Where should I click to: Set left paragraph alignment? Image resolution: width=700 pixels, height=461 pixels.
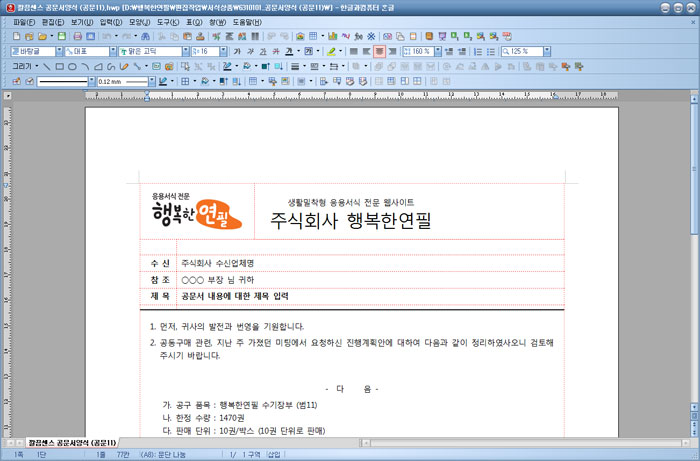367,51
